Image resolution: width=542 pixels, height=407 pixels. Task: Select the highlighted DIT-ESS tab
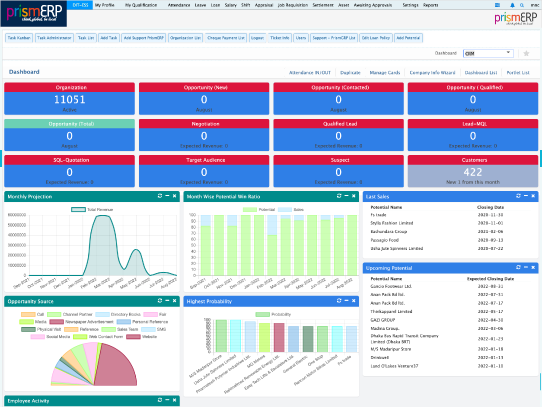(x=80, y=5)
